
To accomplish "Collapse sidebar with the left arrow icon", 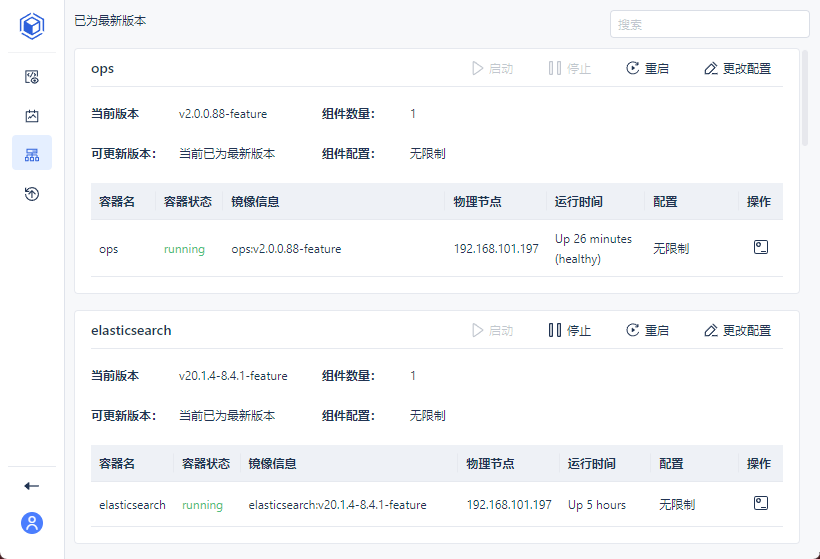I will point(32,486).
